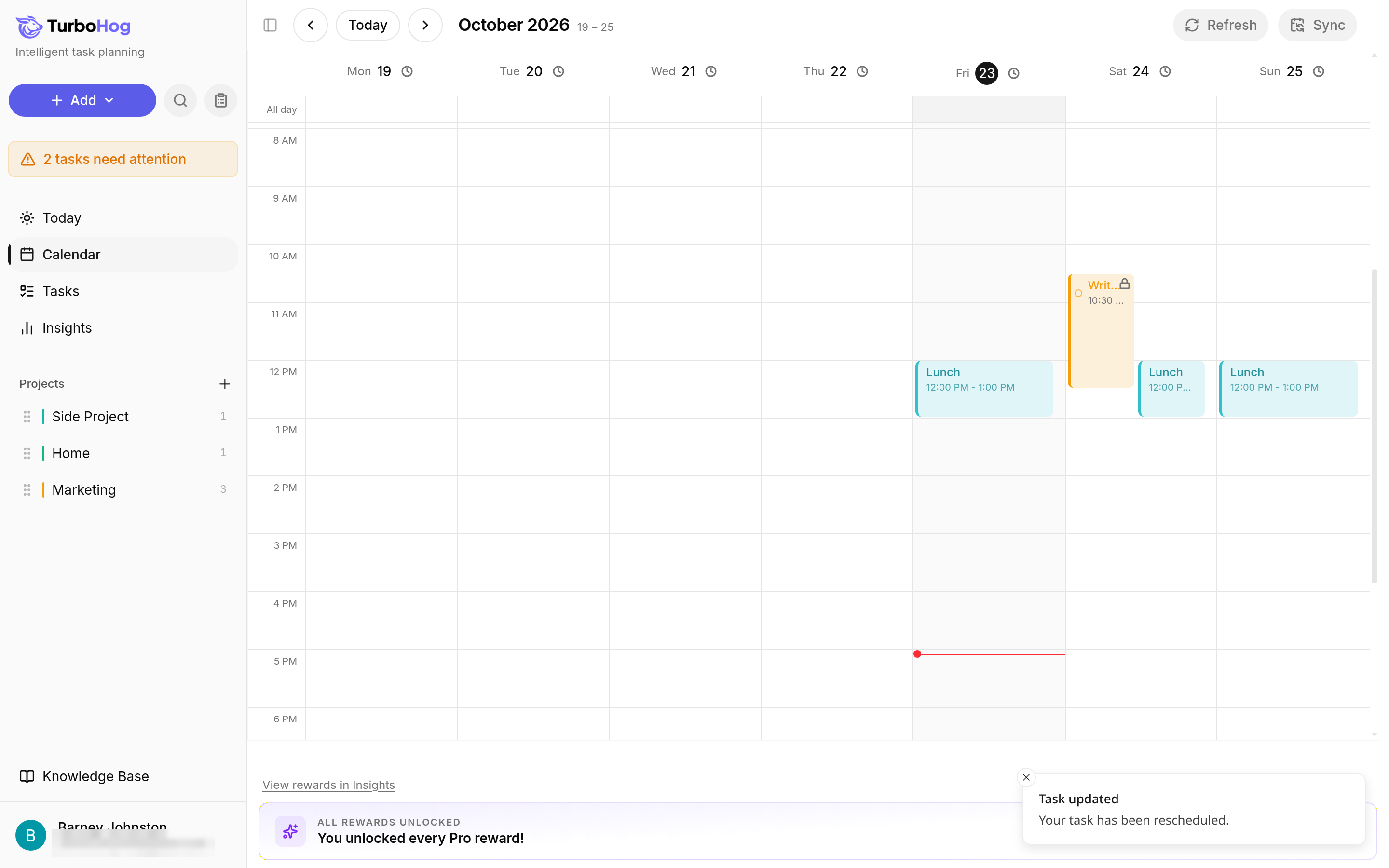Select the Side Project project

pyautogui.click(x=123, y=417)
